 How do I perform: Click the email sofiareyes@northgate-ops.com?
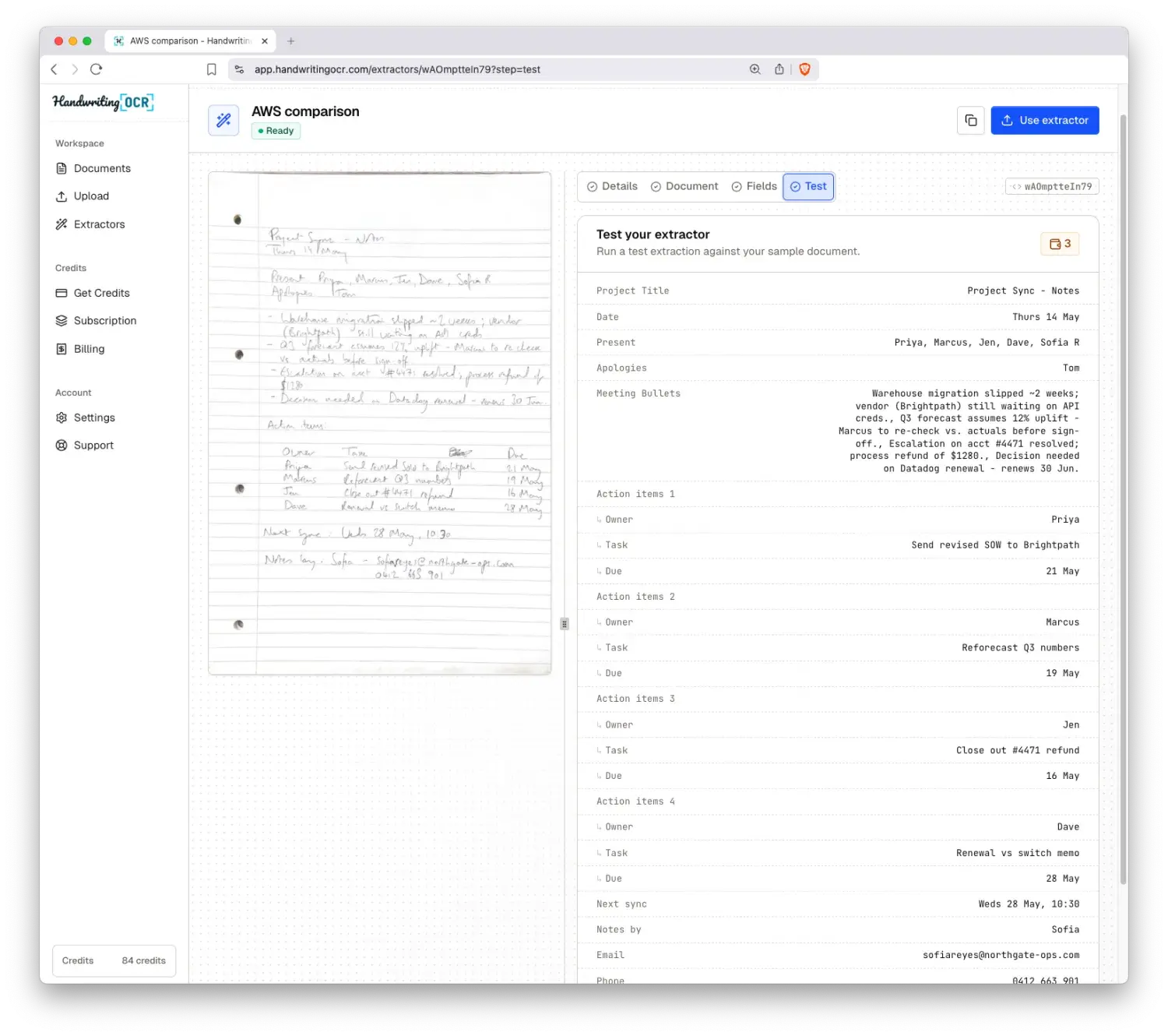point(1001,955)
